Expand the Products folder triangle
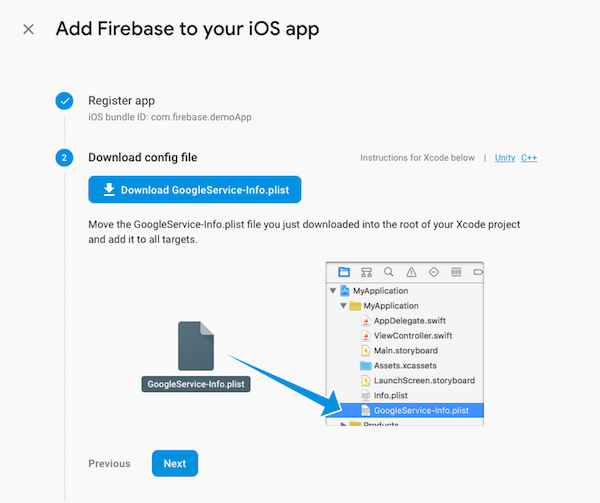 (x=344, y=425)
